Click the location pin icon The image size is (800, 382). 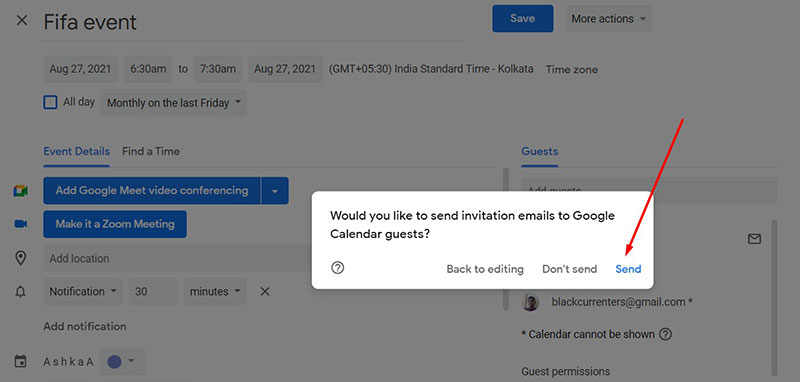20,258
